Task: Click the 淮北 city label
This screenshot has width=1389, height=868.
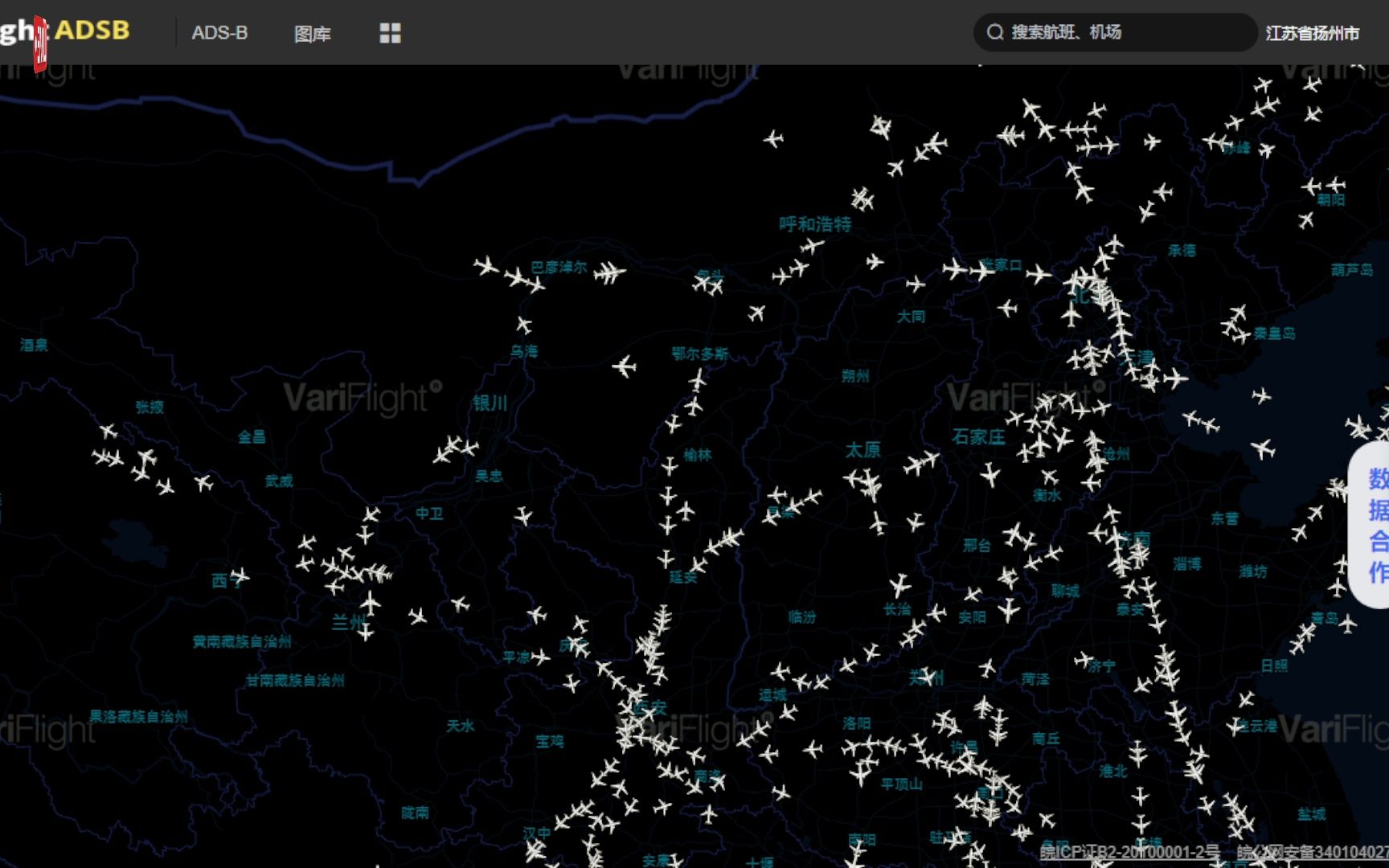Action: tap(1113, 771)
